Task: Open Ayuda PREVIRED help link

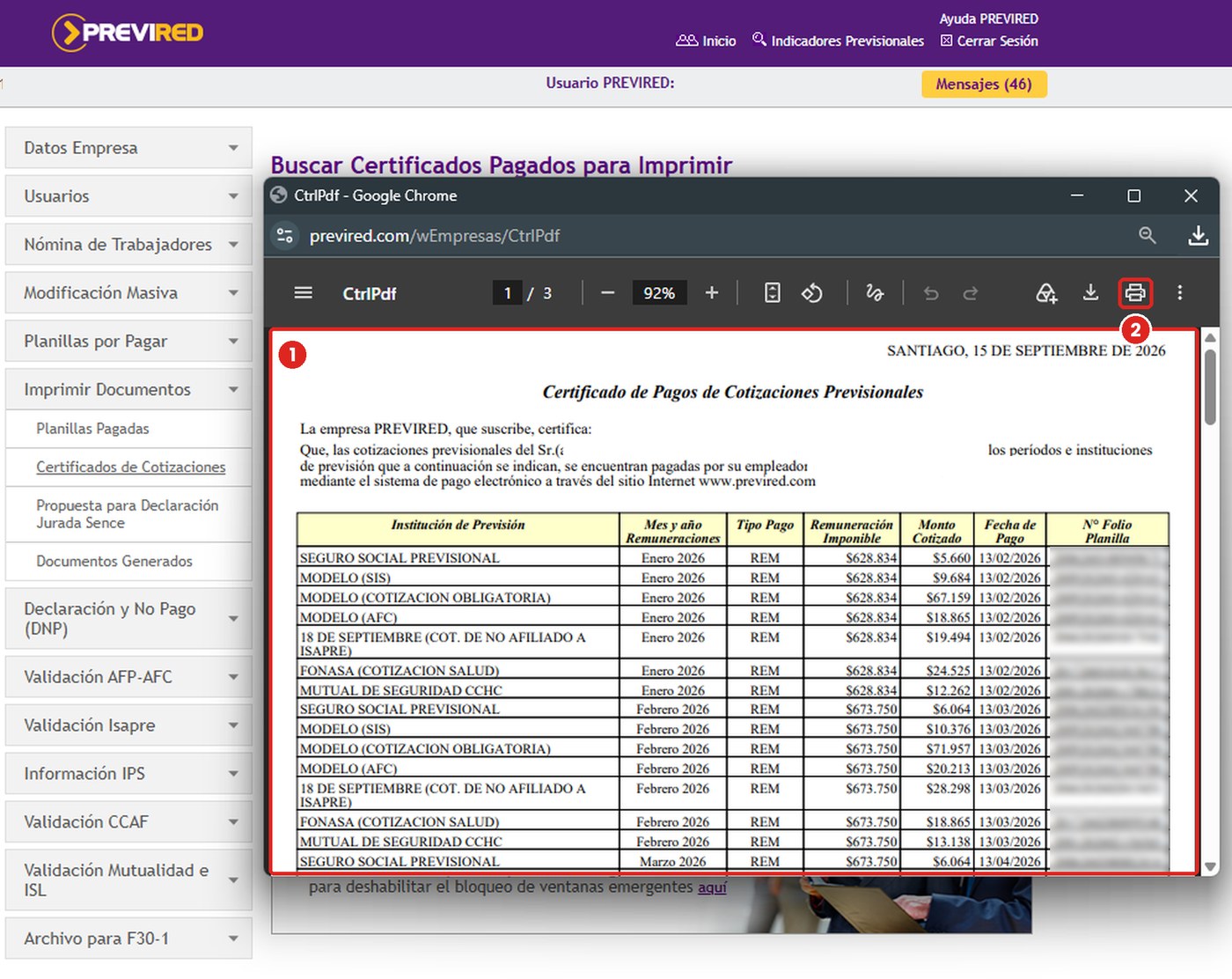Action: pos(989,18)
